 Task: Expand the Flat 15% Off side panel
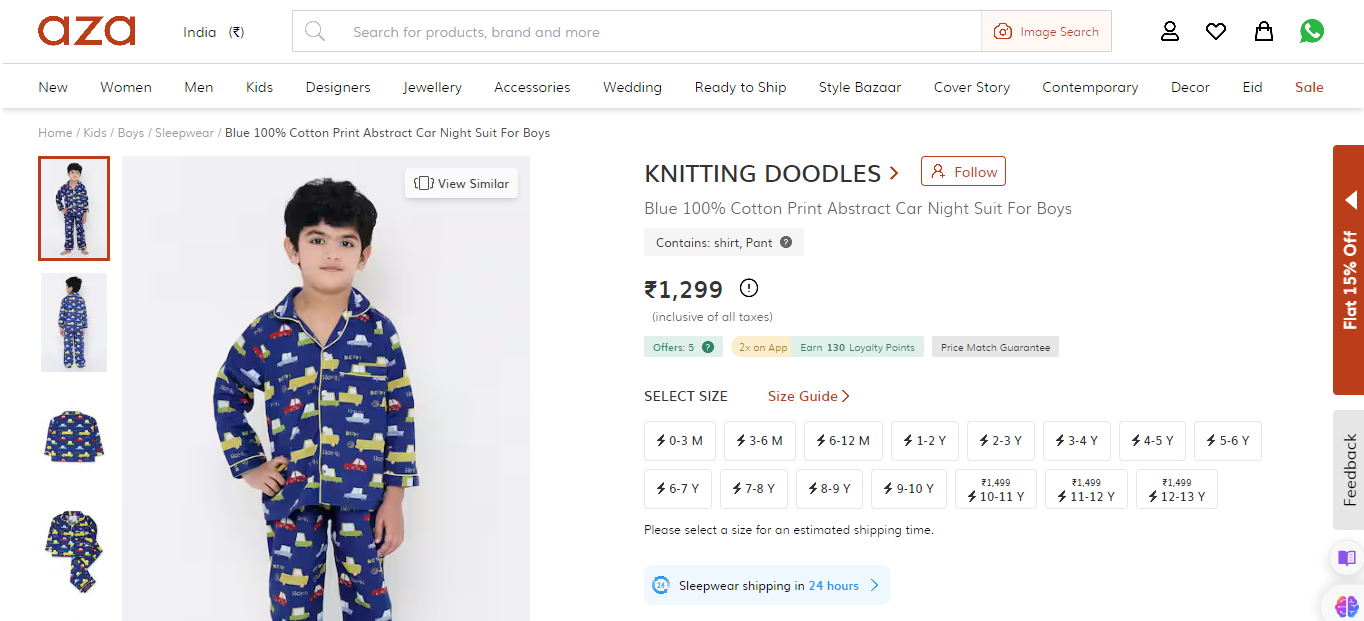tap(1349, 270)
